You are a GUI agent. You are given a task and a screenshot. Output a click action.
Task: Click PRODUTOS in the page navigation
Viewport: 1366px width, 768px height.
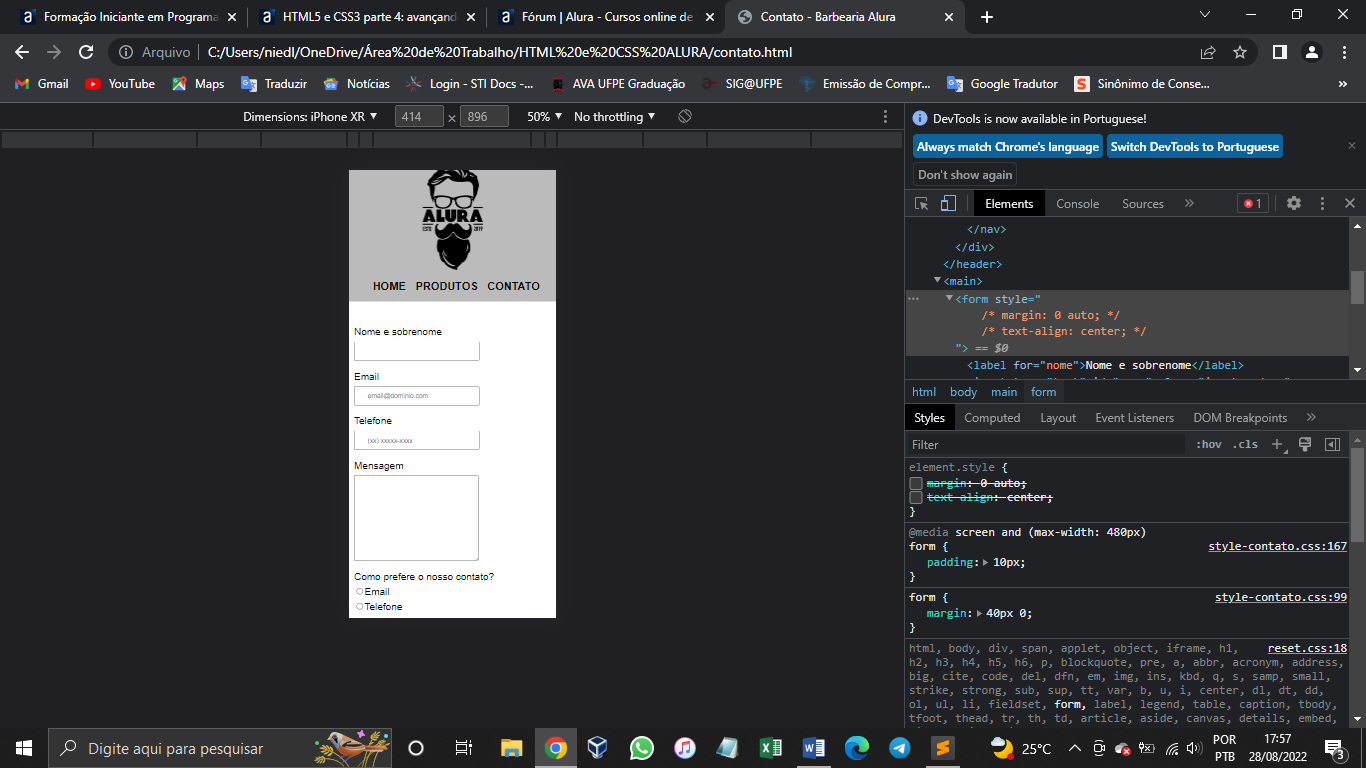[x=447, y=286]
